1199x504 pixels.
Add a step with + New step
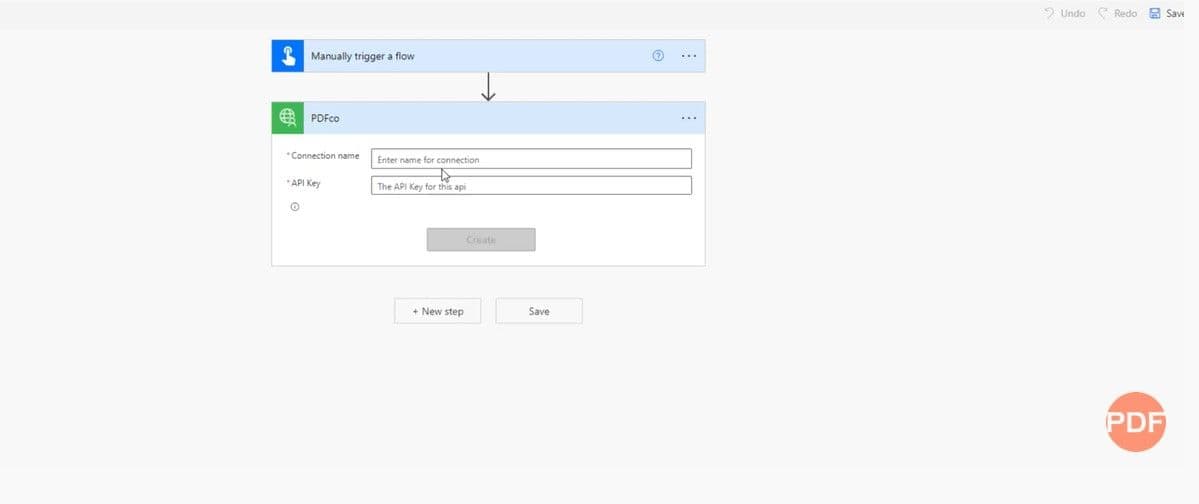tap(437, 311)
